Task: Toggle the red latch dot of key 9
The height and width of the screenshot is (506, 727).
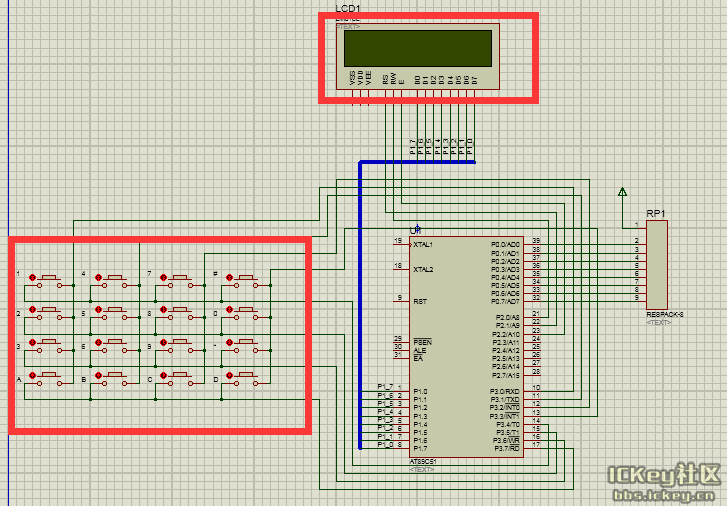Action: pos(163,342)
